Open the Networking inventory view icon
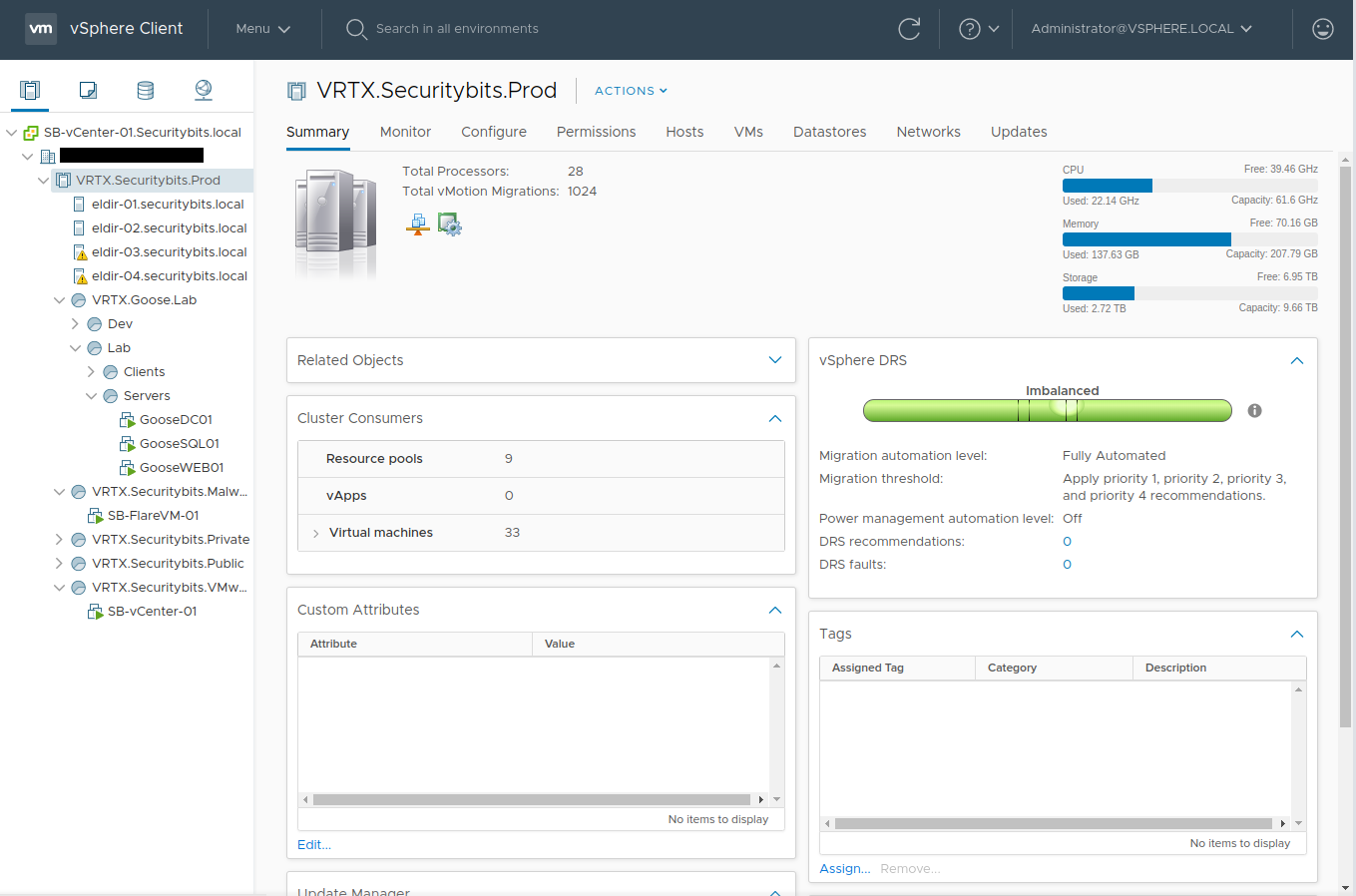This screenshot has height=896, width=1356. pyautogui.click(x=204, y=91)
